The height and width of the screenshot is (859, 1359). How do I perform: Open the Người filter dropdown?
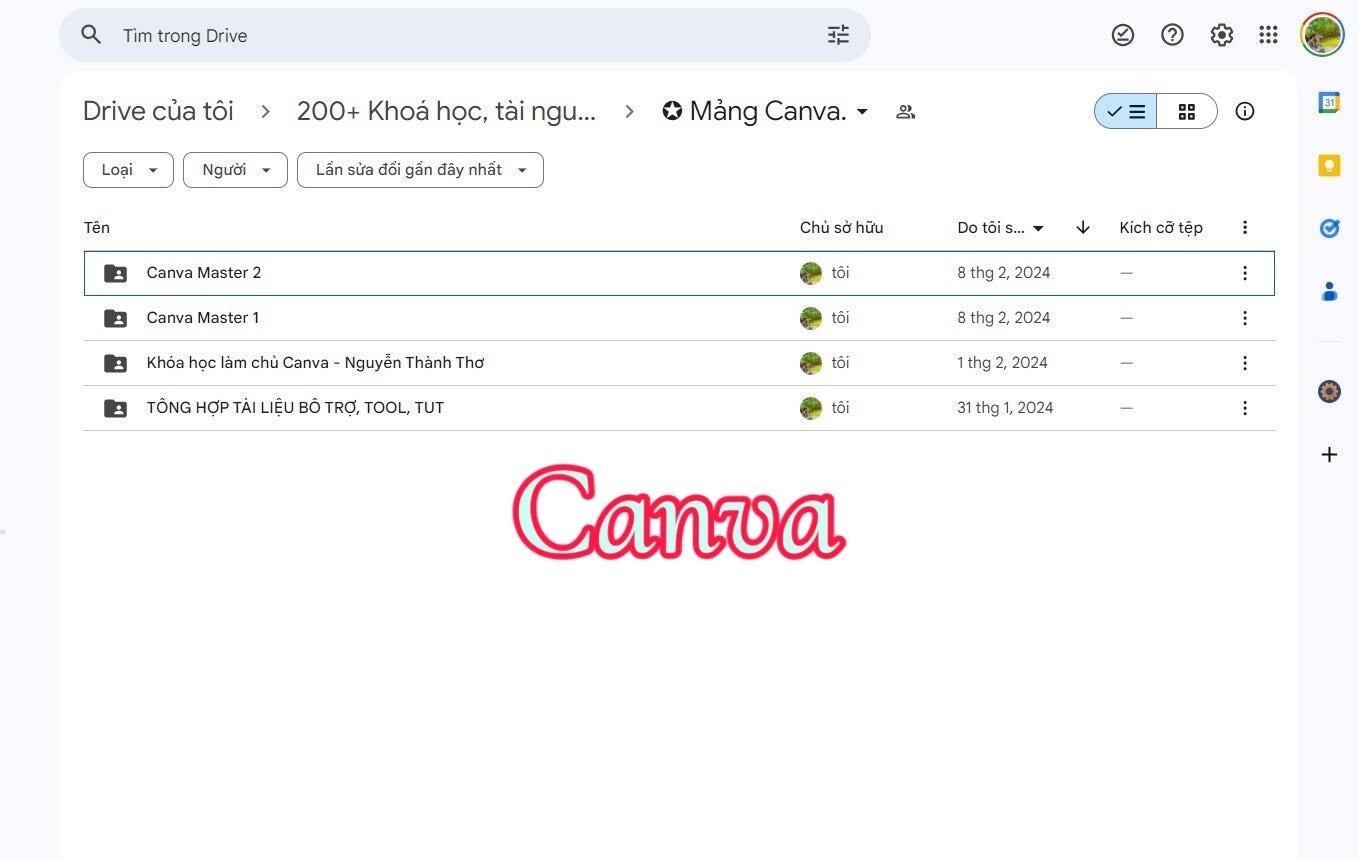click(235, 170)
